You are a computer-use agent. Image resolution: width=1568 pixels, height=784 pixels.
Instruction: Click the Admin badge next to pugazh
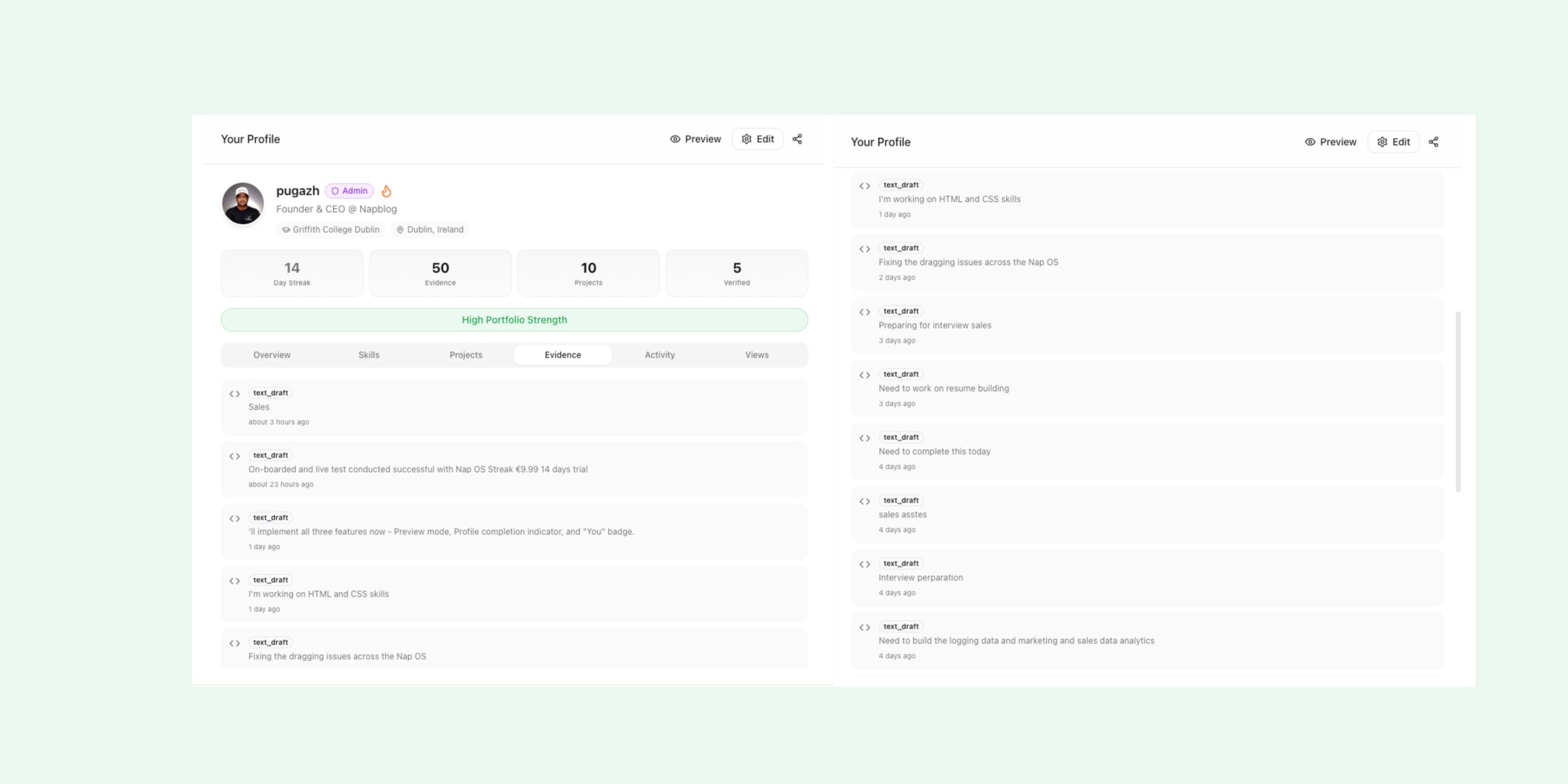click(349, 191)
